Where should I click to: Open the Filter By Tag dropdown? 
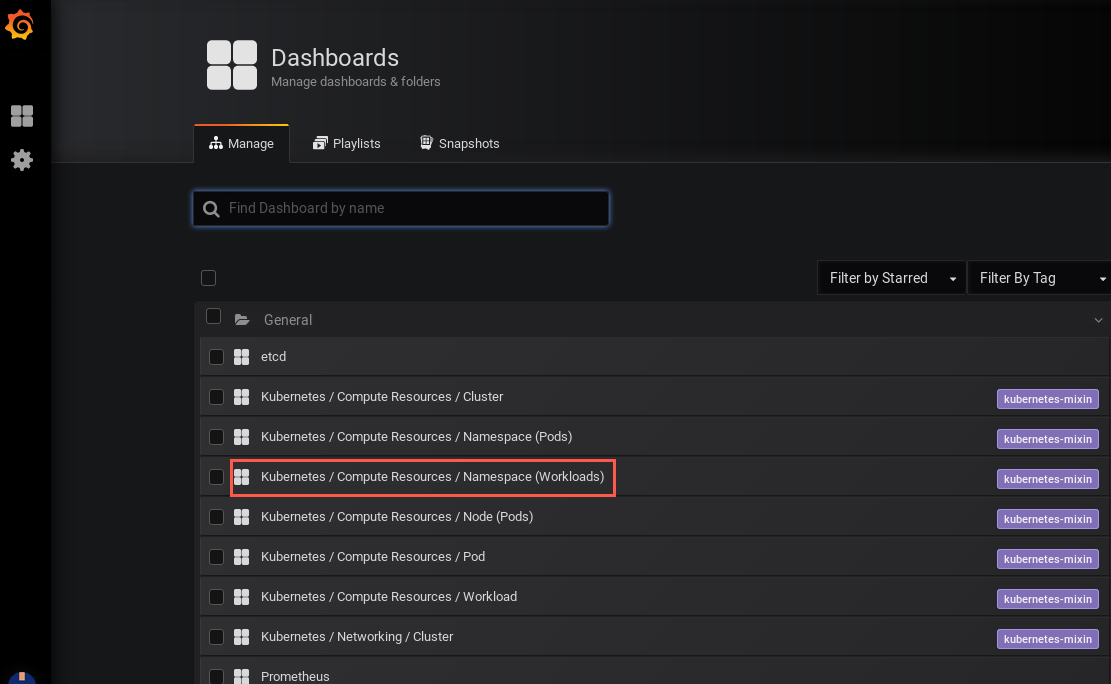[1039, 278]
